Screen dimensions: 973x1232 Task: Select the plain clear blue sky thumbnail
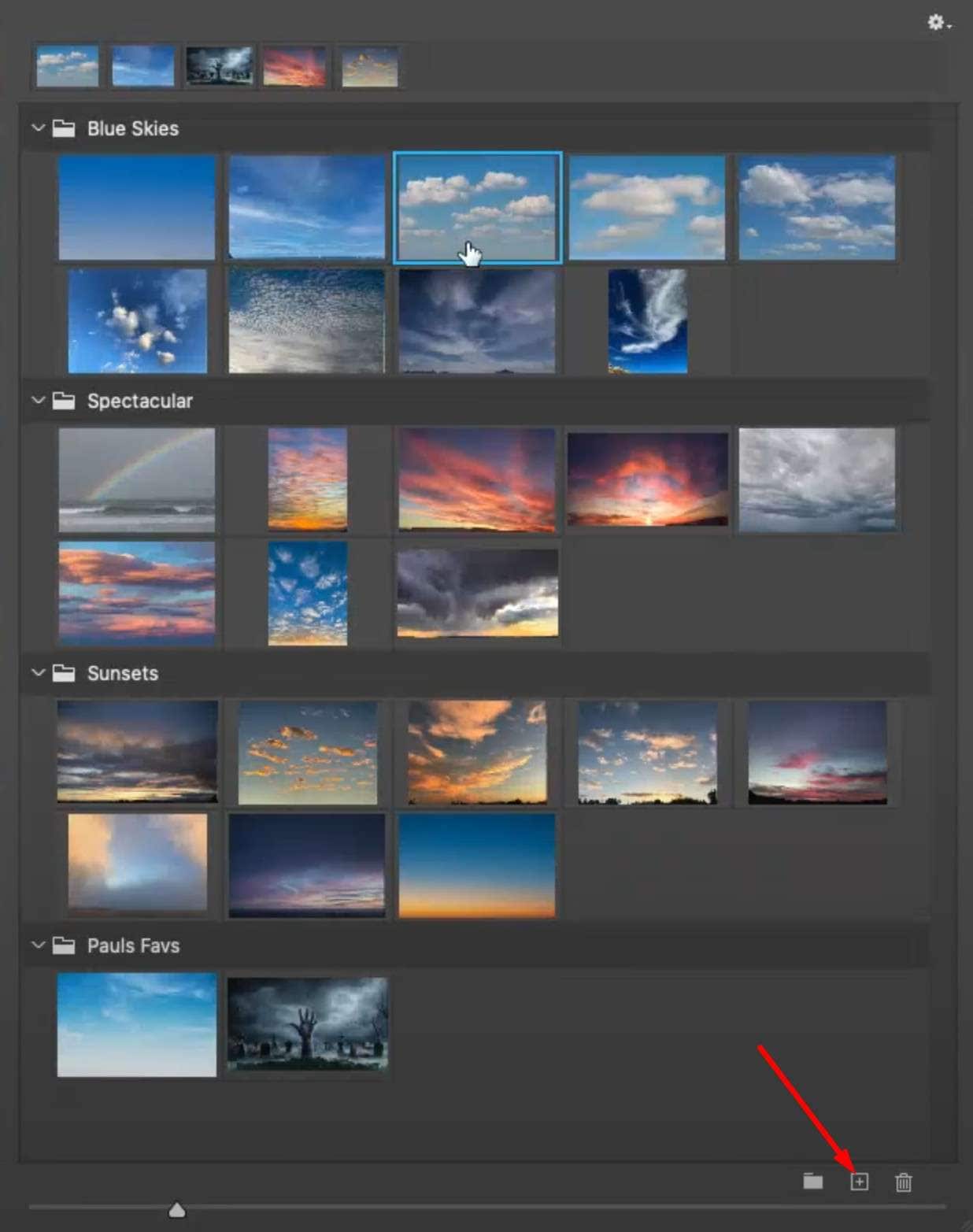point(137,207)
